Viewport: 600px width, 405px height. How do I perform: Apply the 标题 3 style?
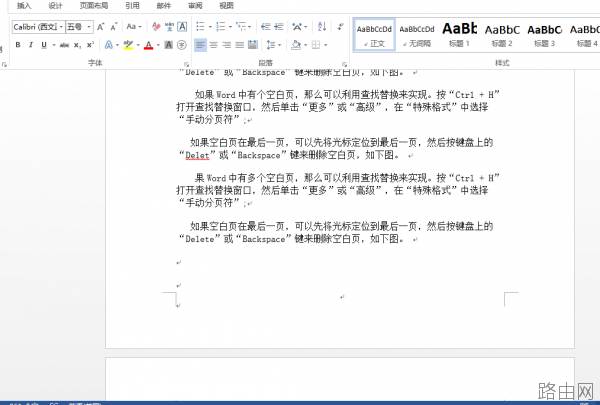(x=545, y=35)
